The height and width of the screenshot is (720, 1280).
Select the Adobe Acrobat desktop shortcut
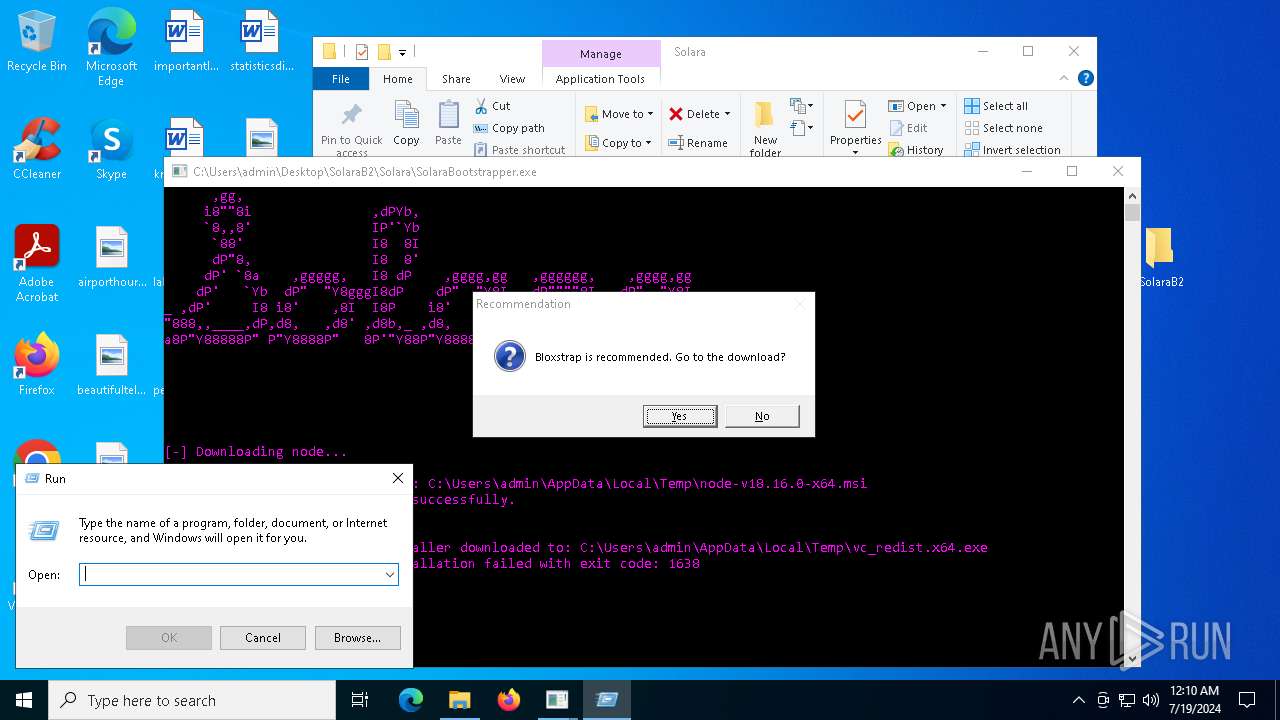click(37, 263)
